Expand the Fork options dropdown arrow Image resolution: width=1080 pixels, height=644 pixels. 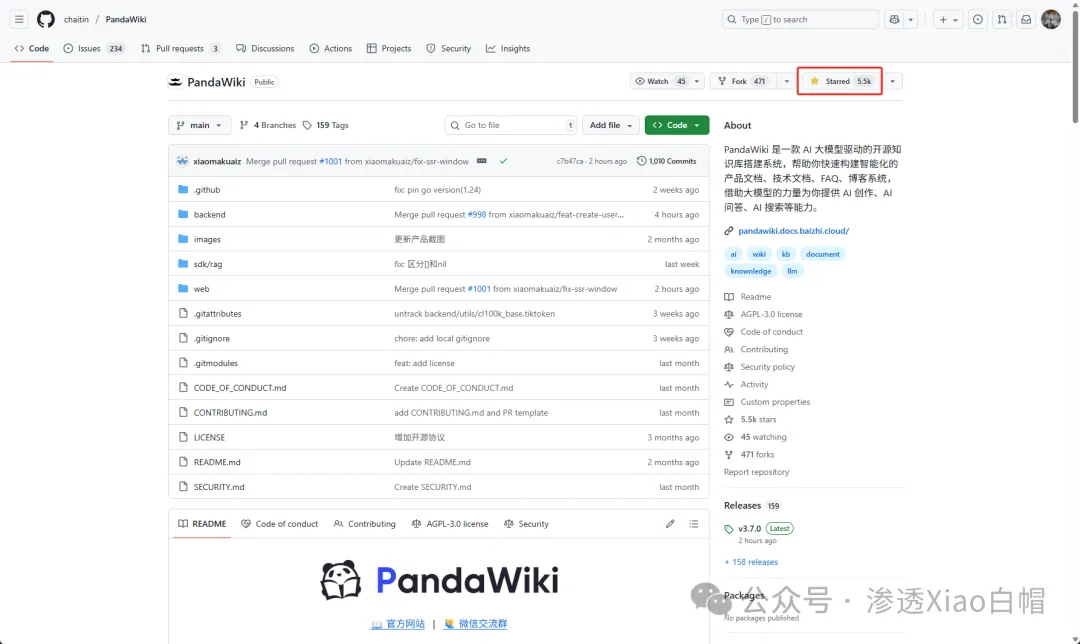(x=786, y=81)
